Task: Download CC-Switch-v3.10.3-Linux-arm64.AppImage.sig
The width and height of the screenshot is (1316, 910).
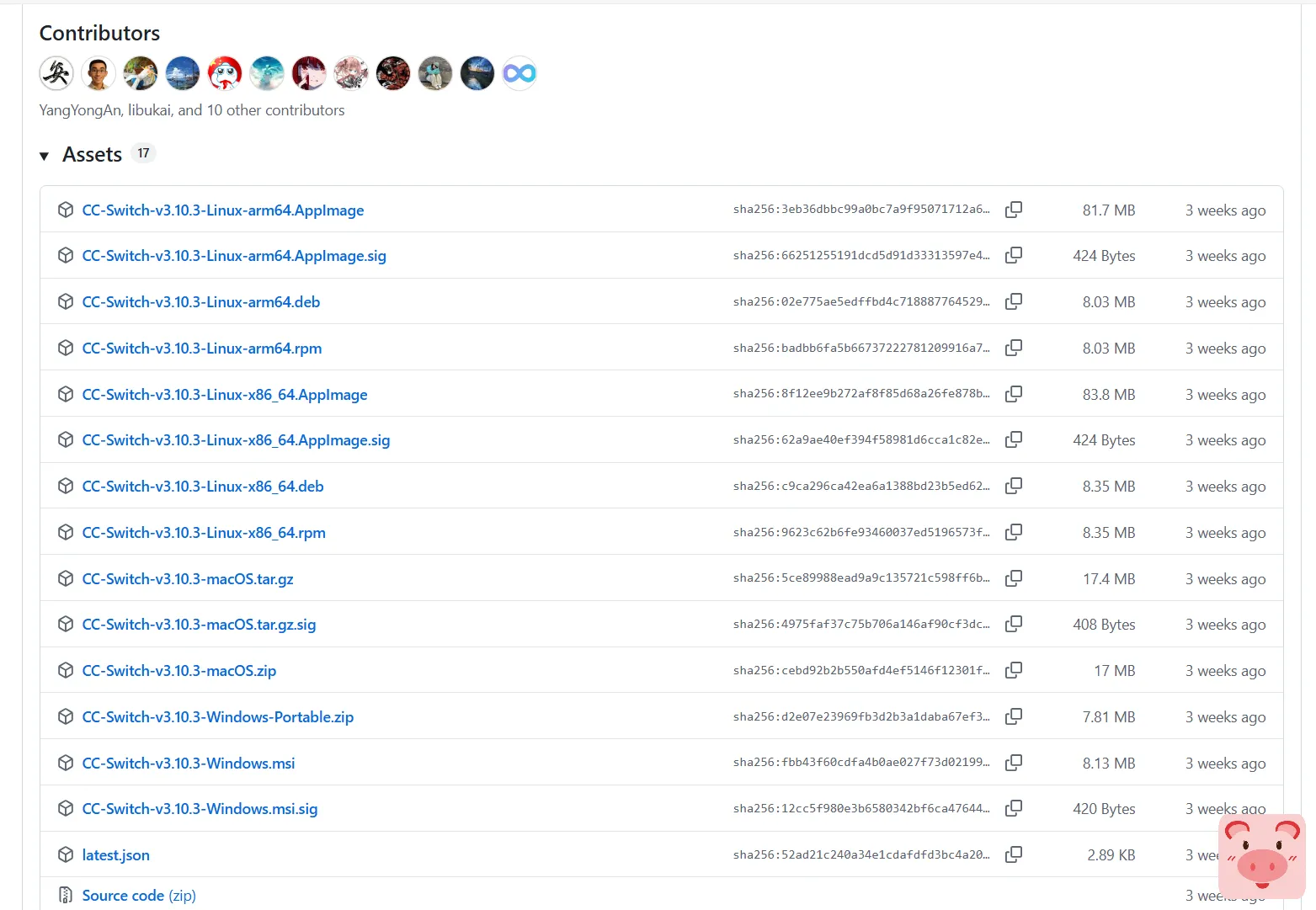Action: 234,256
